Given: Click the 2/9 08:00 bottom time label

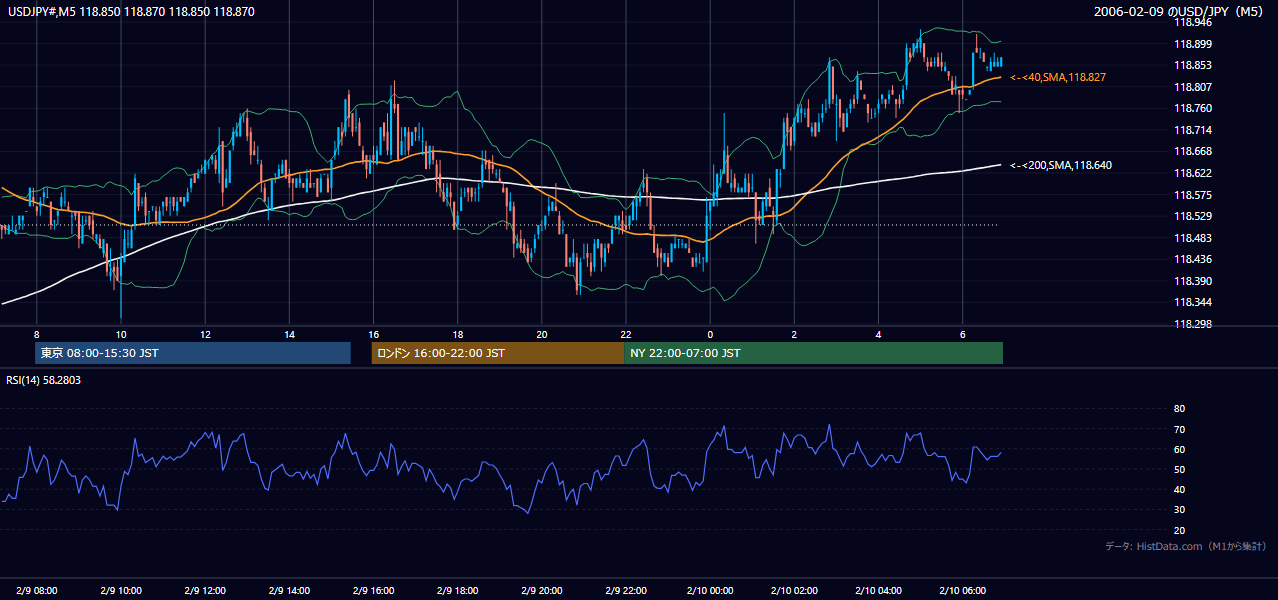Looking at the screenshot, I should [x=36, y=590].
